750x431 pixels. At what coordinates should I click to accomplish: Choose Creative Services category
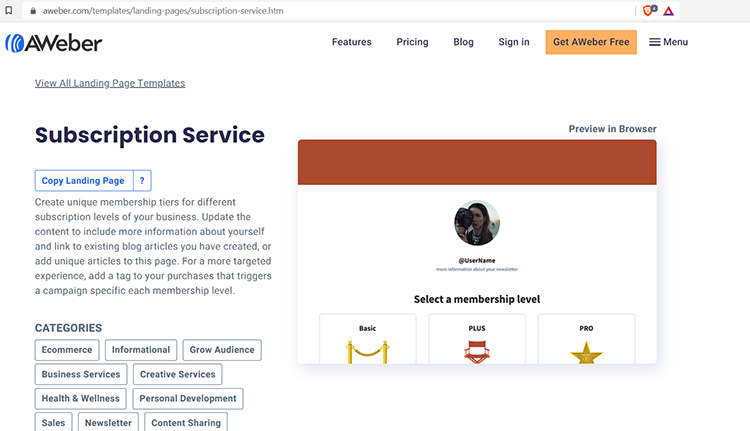(177, 374)
